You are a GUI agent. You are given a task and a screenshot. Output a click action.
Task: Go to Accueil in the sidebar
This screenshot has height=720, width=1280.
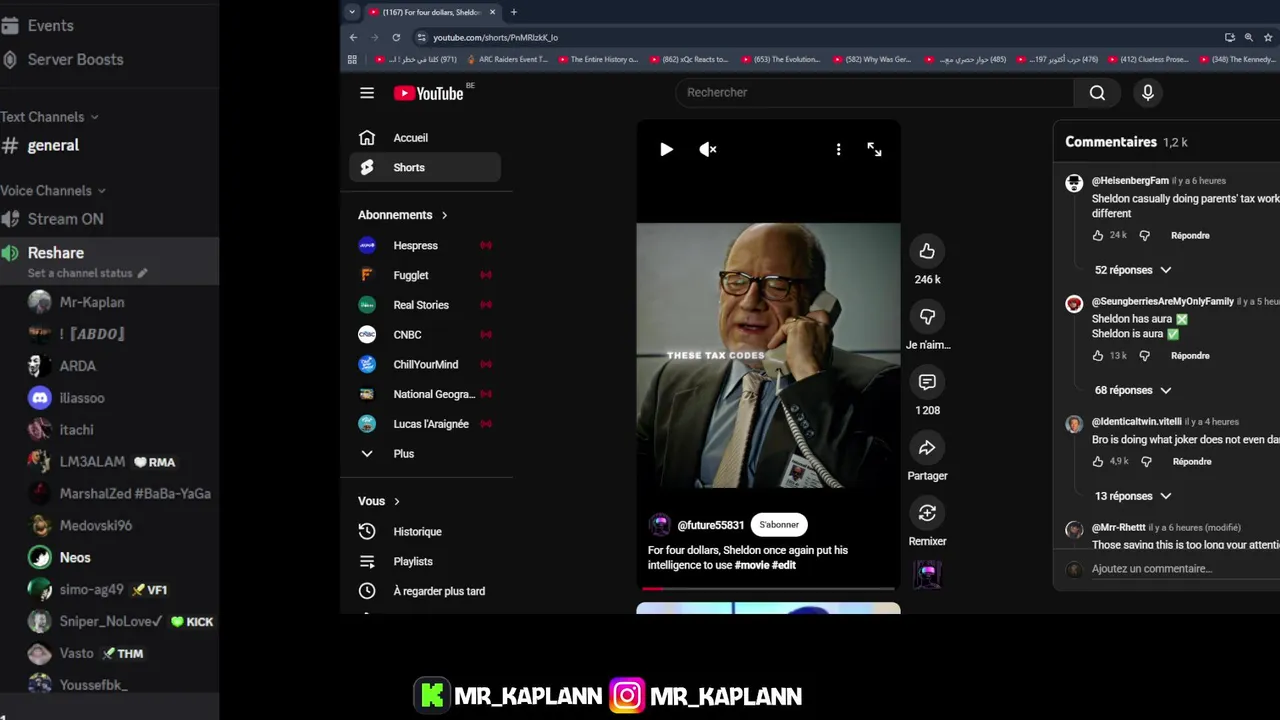(x=425, y=138)
